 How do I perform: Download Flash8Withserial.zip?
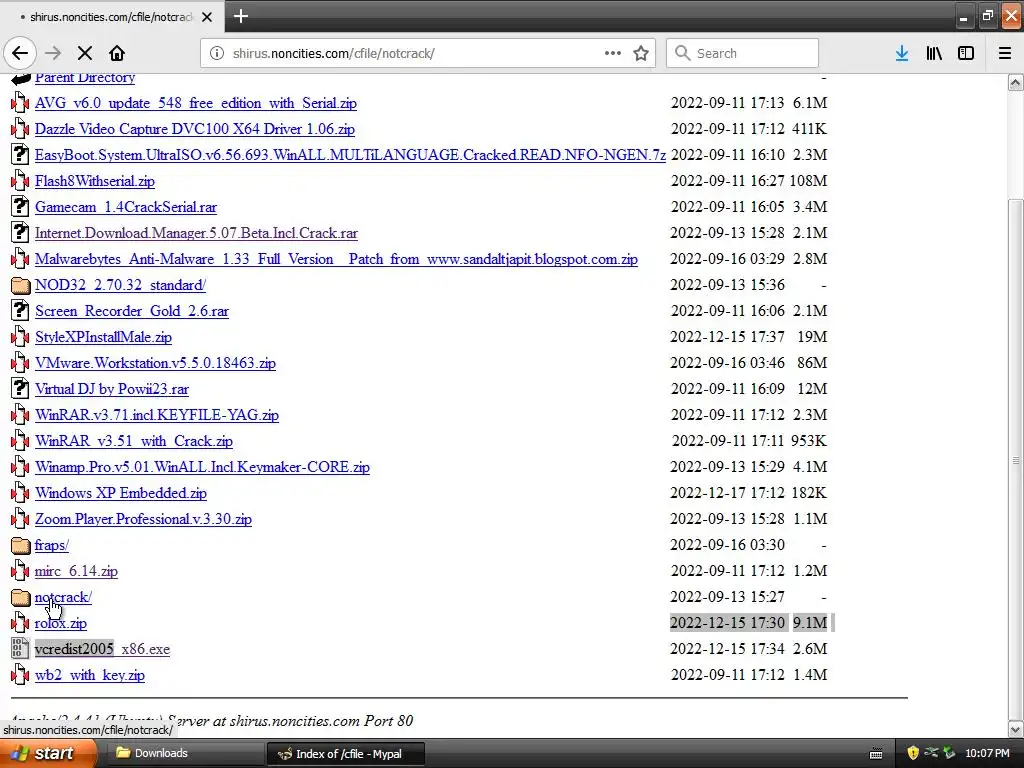[95, 181]
